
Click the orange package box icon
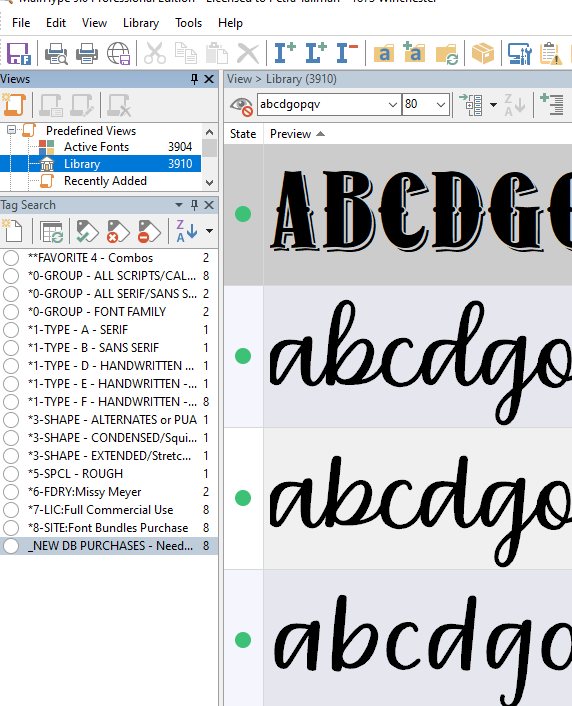point(482,53)
